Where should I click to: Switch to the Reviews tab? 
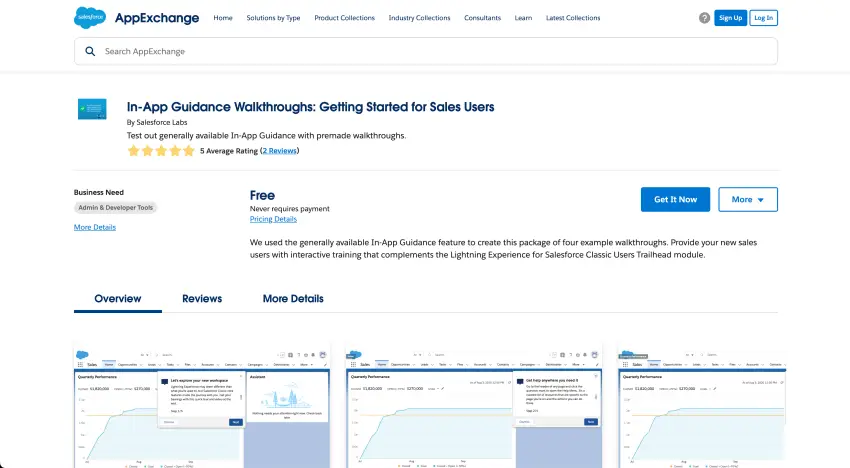coord(202,298)
